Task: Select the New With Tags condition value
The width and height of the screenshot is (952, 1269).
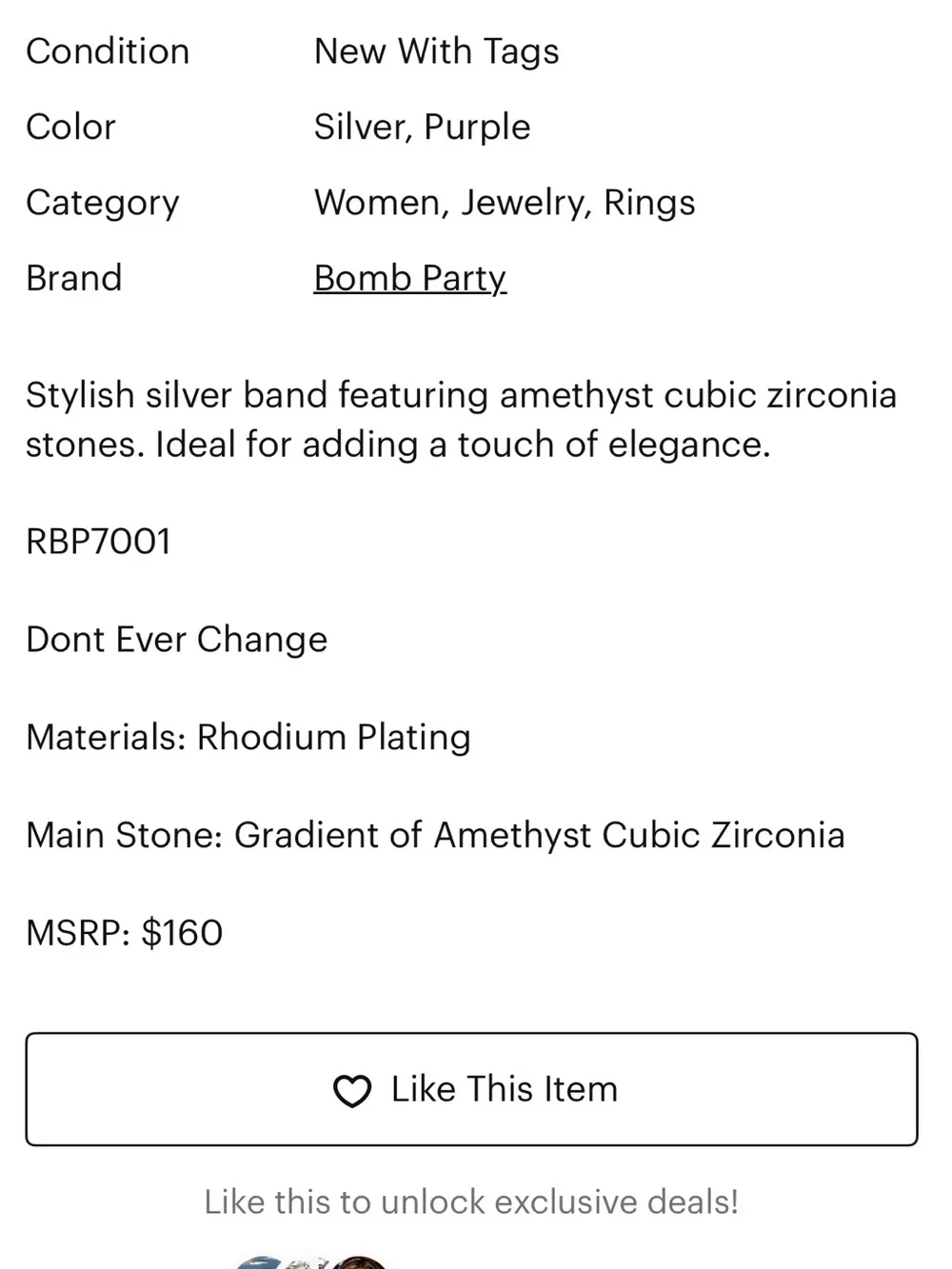Action: (437, 52)
